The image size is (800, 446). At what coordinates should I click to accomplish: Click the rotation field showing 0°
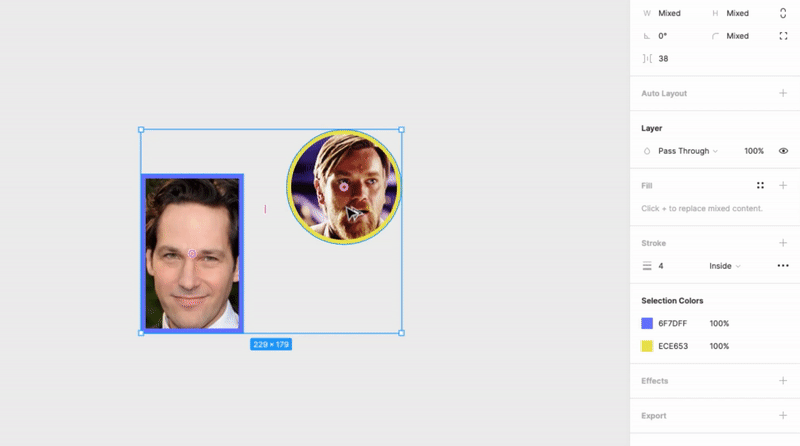click(x=662, y=36)
